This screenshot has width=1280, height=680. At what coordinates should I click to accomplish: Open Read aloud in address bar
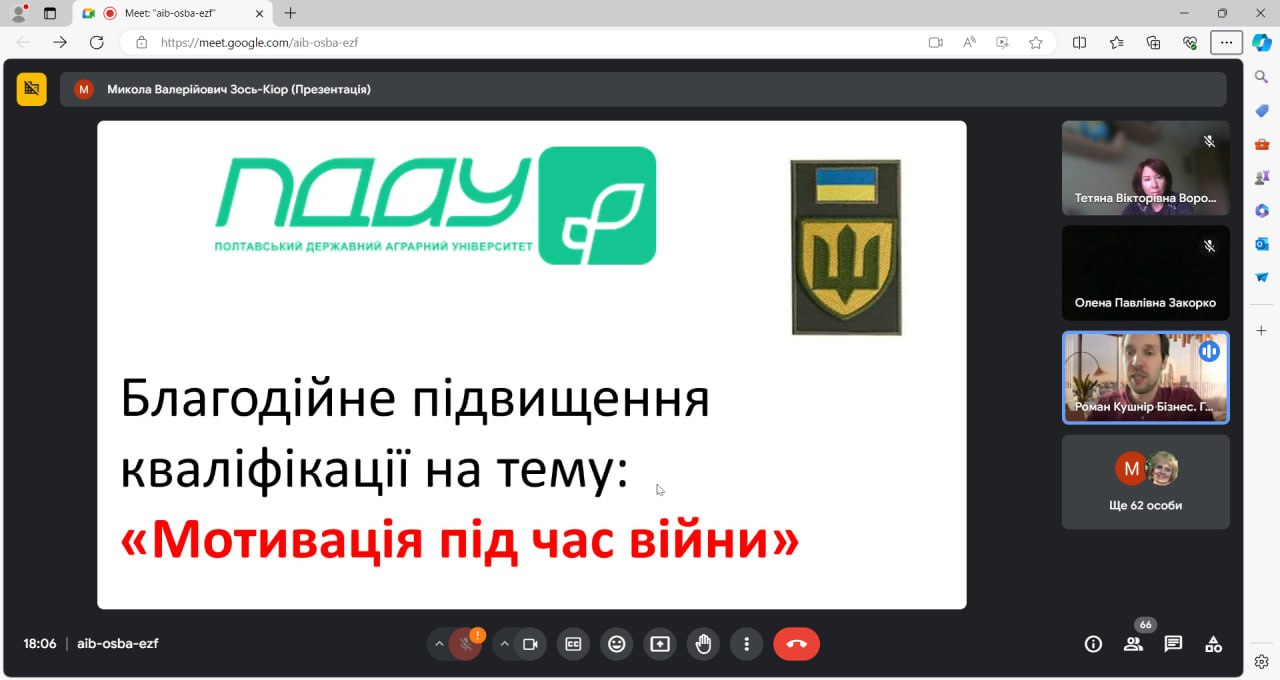tap(969, 42)
